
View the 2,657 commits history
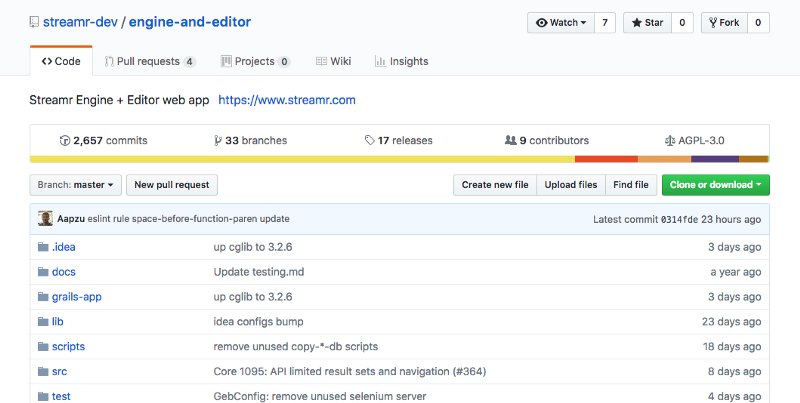(x=104, y=140)
